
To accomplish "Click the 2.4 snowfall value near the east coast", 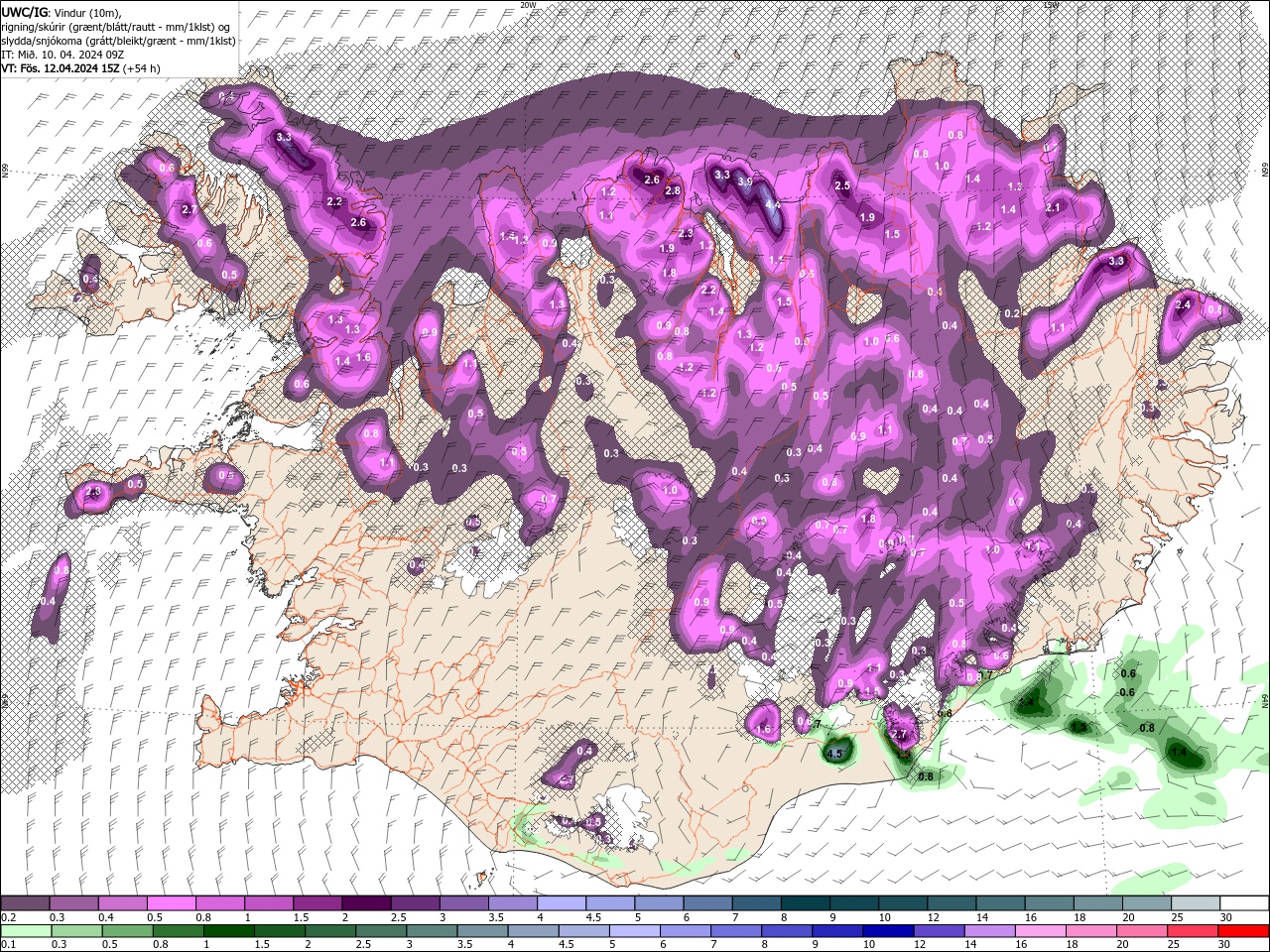I will [x=1183, y=305].
